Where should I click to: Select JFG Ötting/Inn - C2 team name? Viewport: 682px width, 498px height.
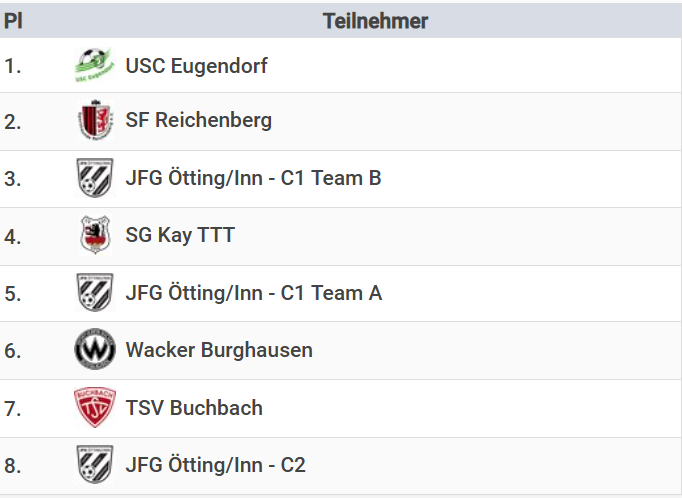click(215, 465)
